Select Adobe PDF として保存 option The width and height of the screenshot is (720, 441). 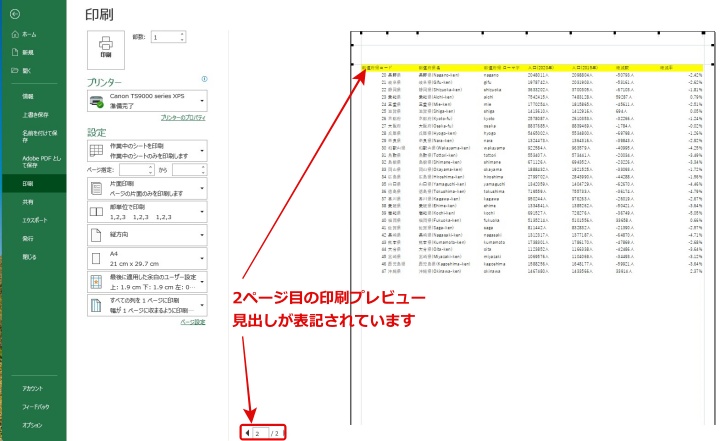[x=41, y=161]
